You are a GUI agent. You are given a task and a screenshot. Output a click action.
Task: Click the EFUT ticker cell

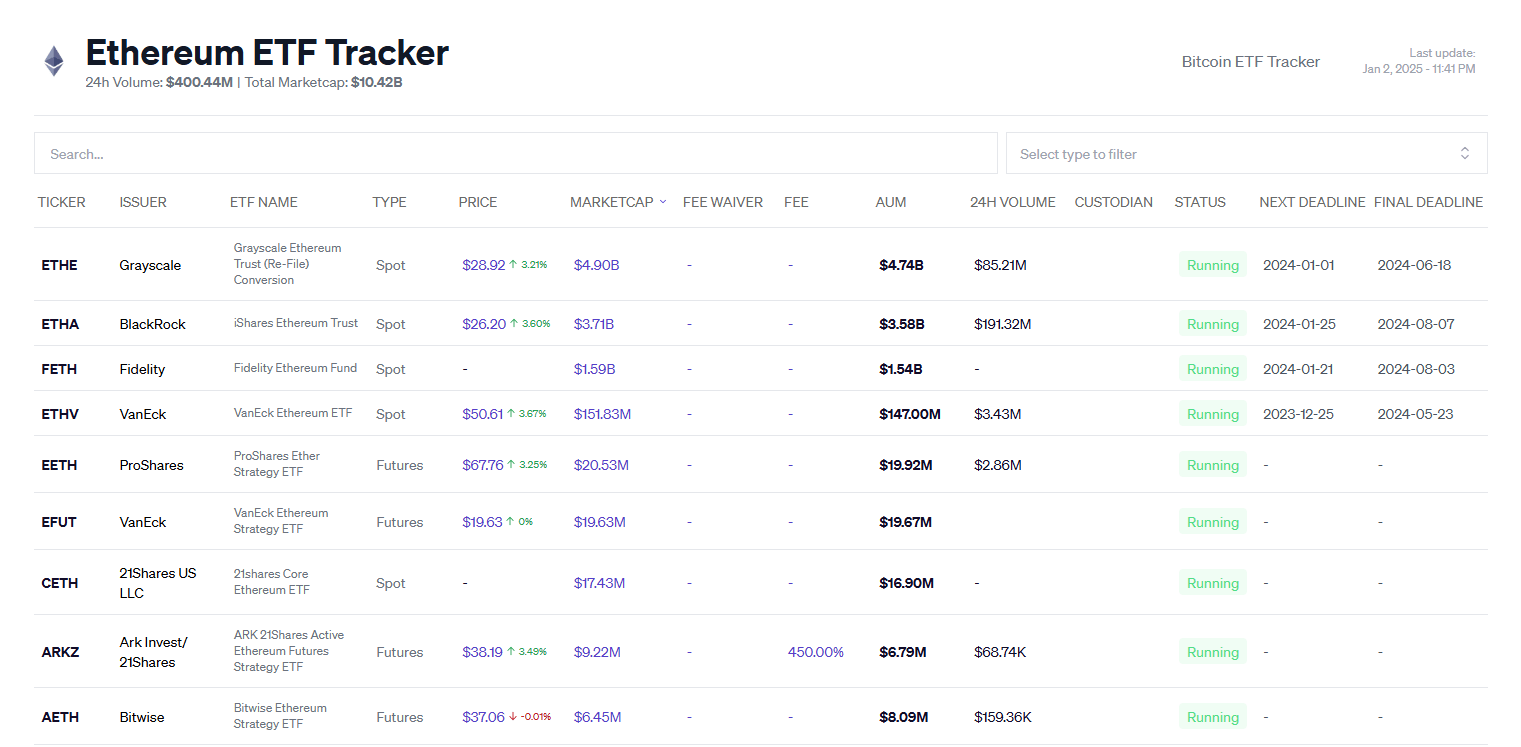[59, 522]
